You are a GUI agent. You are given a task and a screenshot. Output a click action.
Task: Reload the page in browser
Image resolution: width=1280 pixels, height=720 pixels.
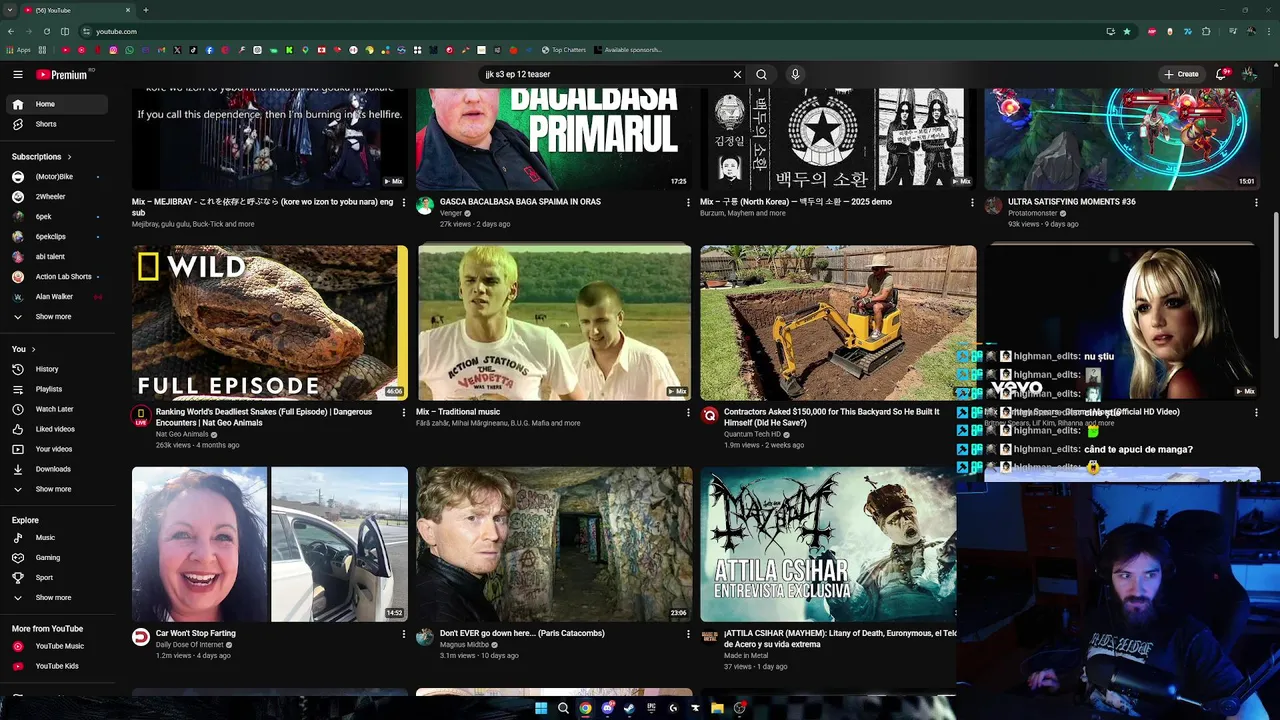tap(47, 31)
